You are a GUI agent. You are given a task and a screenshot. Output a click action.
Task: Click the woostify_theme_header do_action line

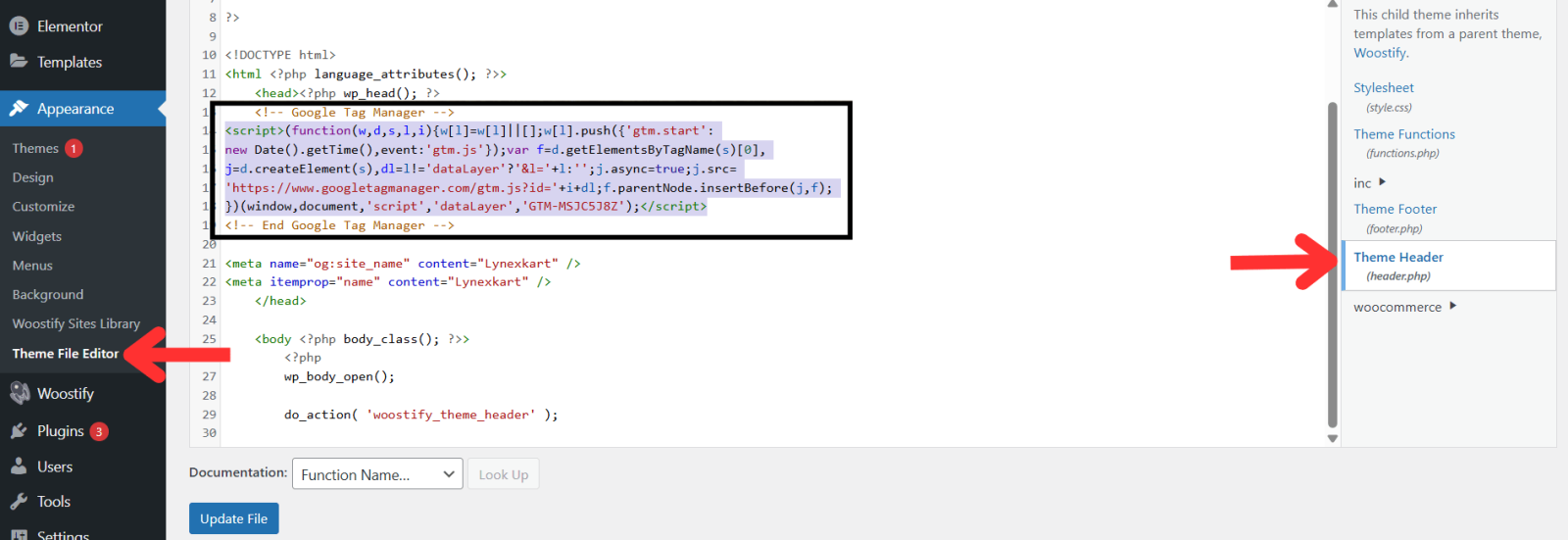[x=421, y=415]
